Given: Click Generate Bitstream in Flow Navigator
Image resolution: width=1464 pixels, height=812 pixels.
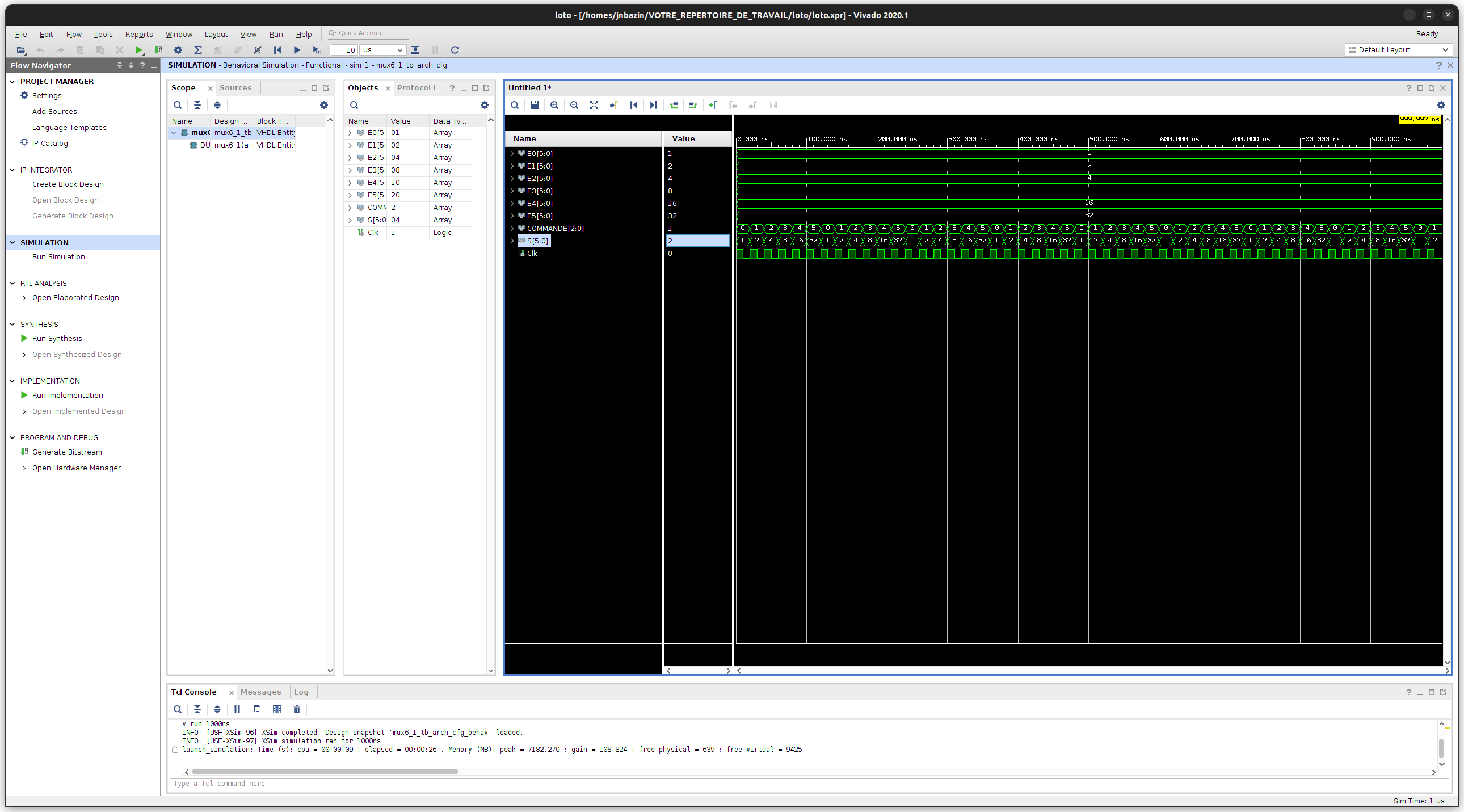Looking at the screenshot, I should pyautogui.click(x=67, y=452).
